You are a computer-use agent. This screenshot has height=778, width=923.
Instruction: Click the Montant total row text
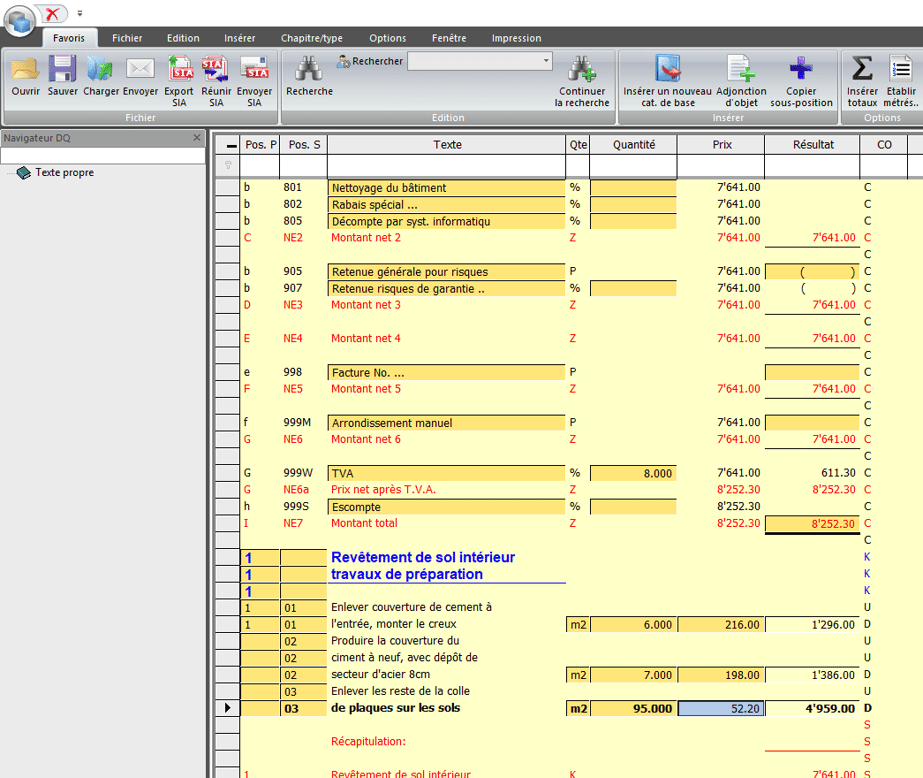[364, 523]
